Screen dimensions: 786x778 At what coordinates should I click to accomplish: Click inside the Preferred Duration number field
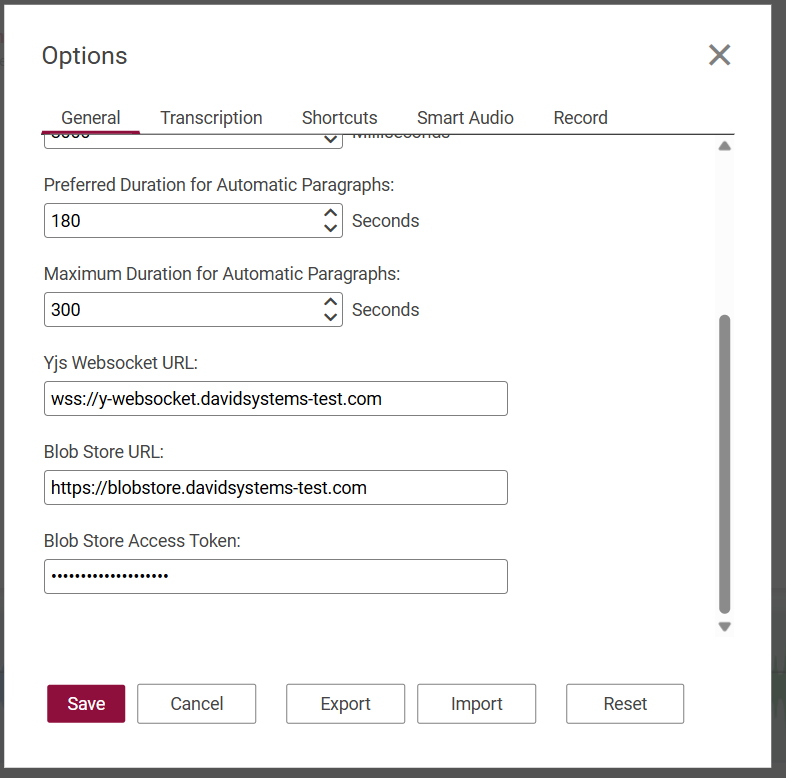pos(180,221)
